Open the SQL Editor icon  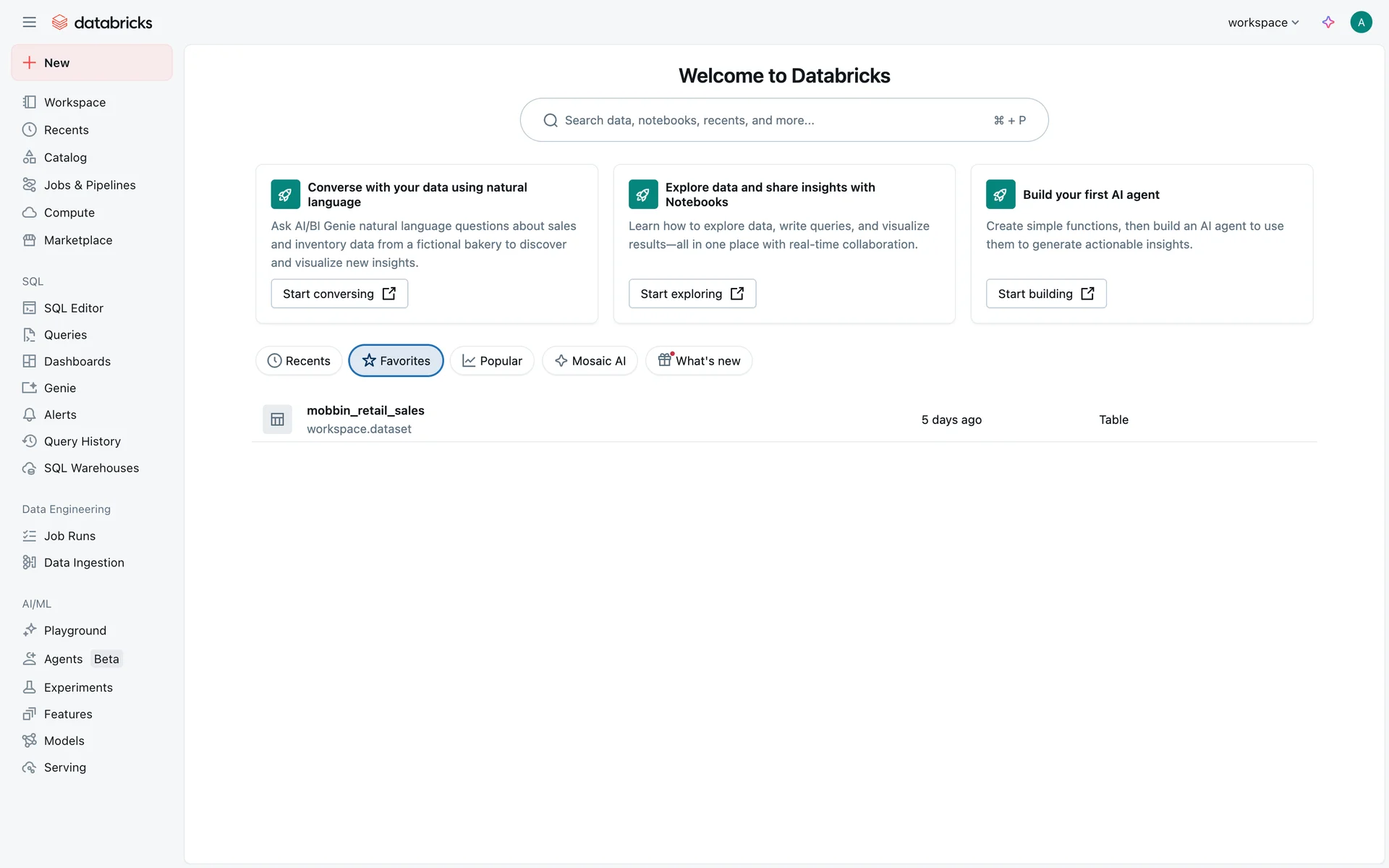pyautogui.click(x=29, y=308)
